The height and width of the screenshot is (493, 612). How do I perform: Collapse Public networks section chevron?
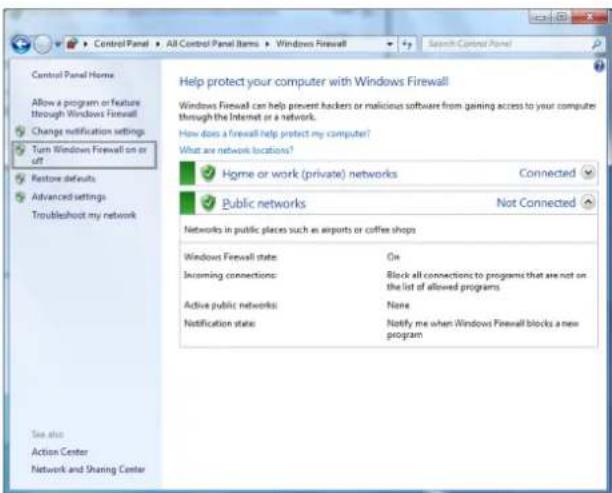588,202
